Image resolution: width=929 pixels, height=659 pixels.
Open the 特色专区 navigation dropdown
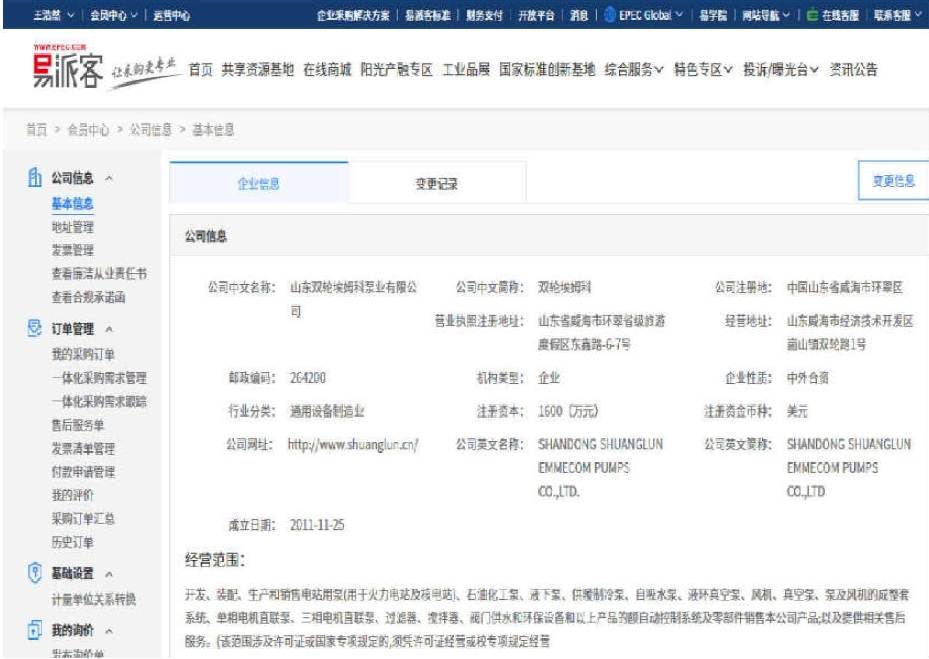pyautogui.click(x=703, y=70)
